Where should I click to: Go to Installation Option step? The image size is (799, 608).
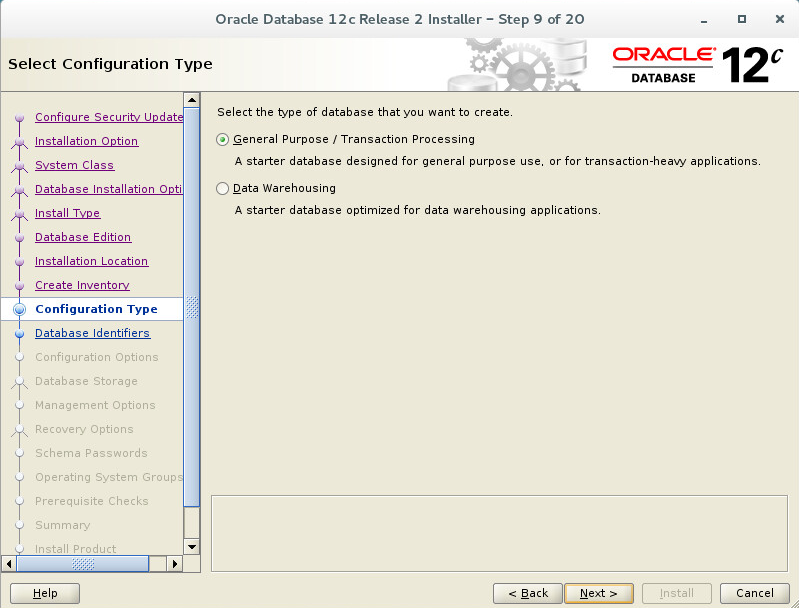[x=86, y=141]
